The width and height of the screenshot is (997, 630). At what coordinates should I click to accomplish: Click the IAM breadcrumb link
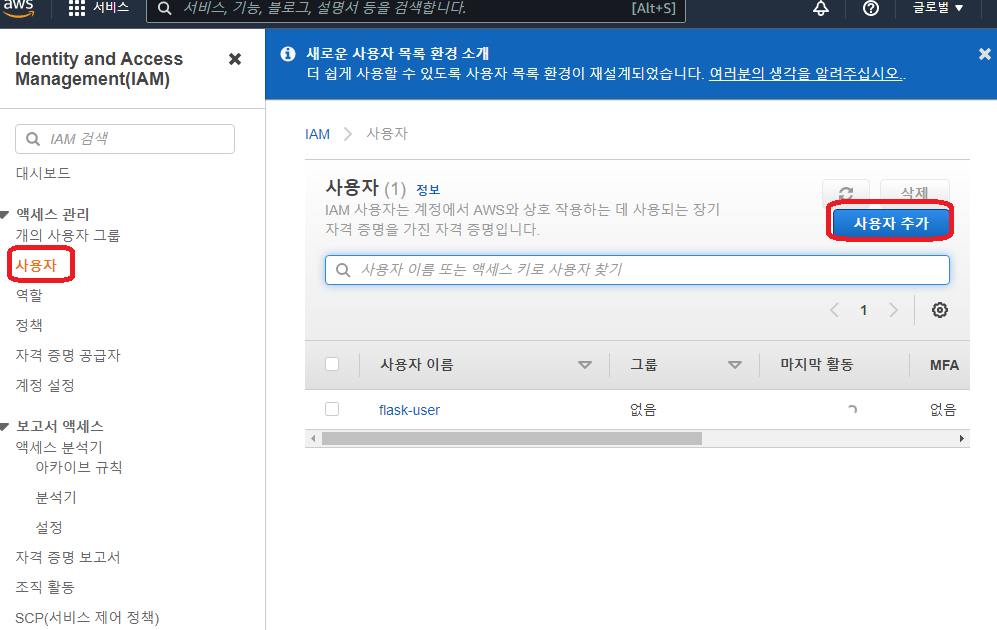(x=317, y=134)
